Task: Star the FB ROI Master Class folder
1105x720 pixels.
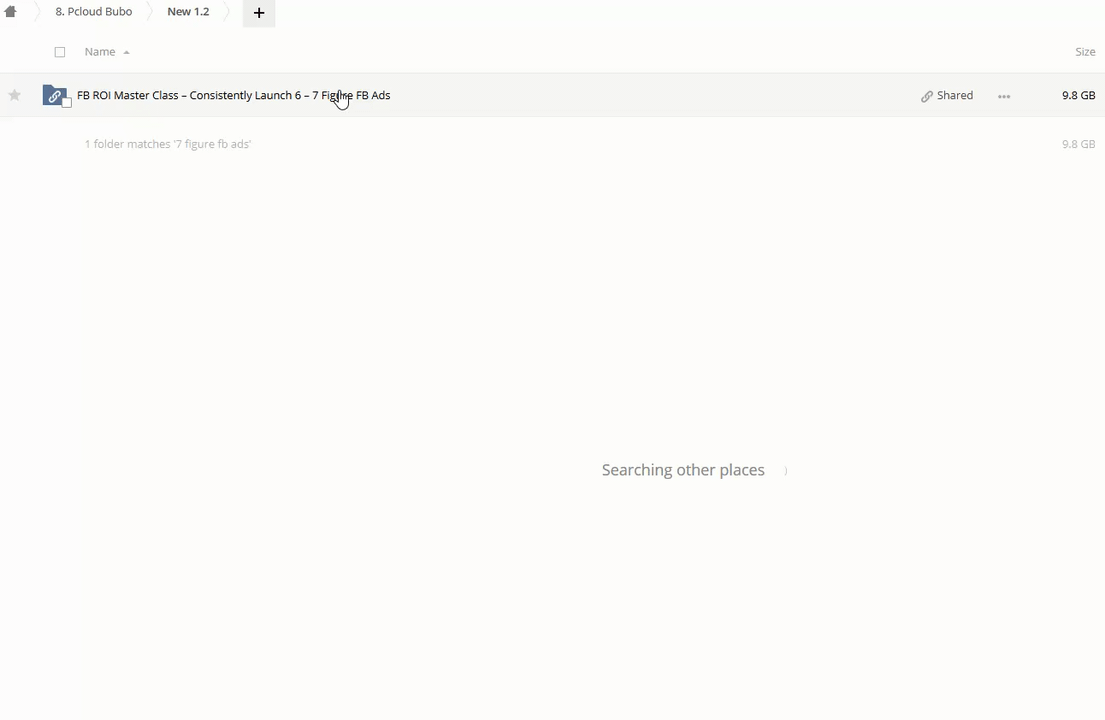Action: click(x=15, y=96)
